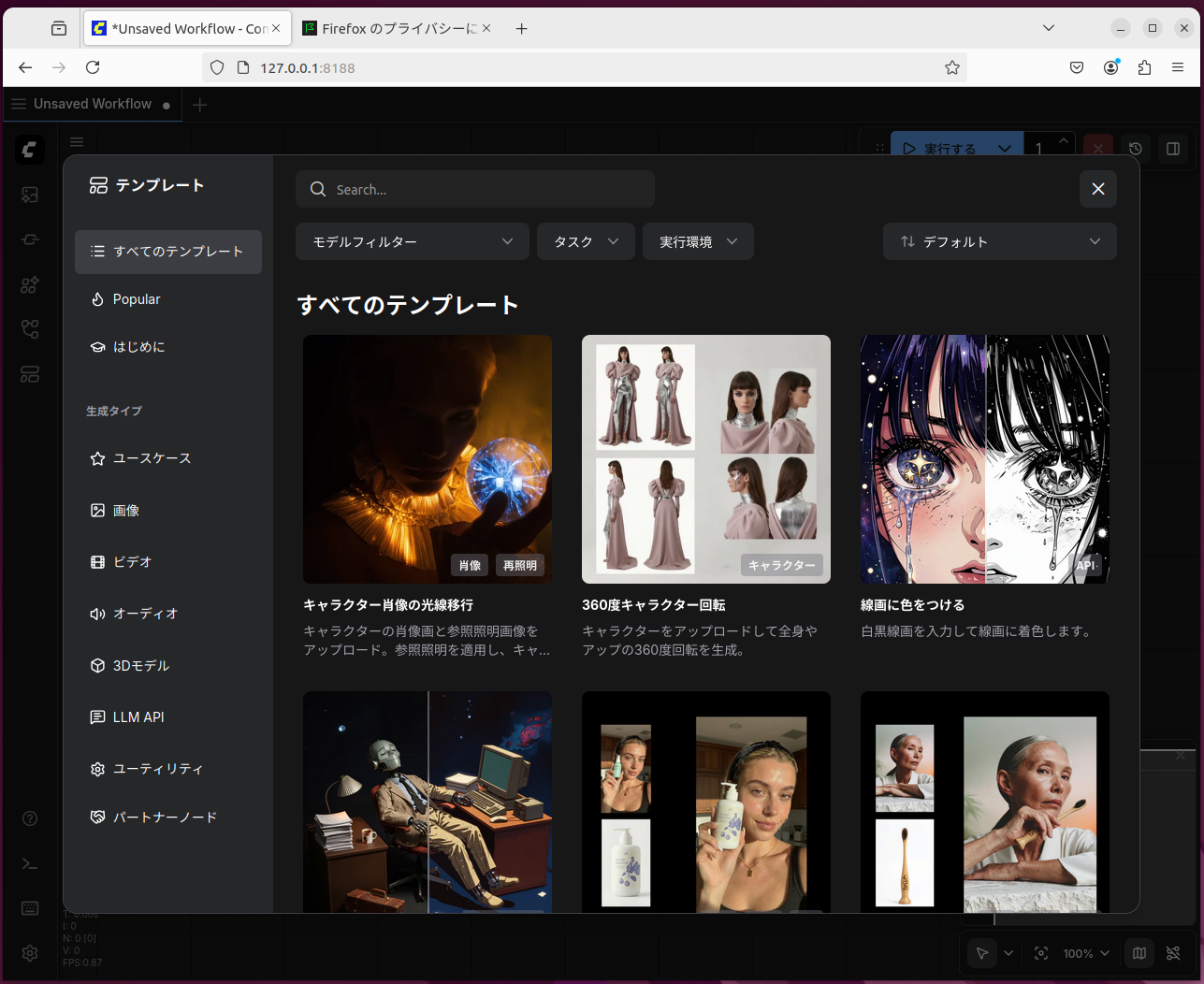The width and height of the screenshot is (1204, 984).
Task: Choose the ビデオ generation type
Action: click(132, 562)
